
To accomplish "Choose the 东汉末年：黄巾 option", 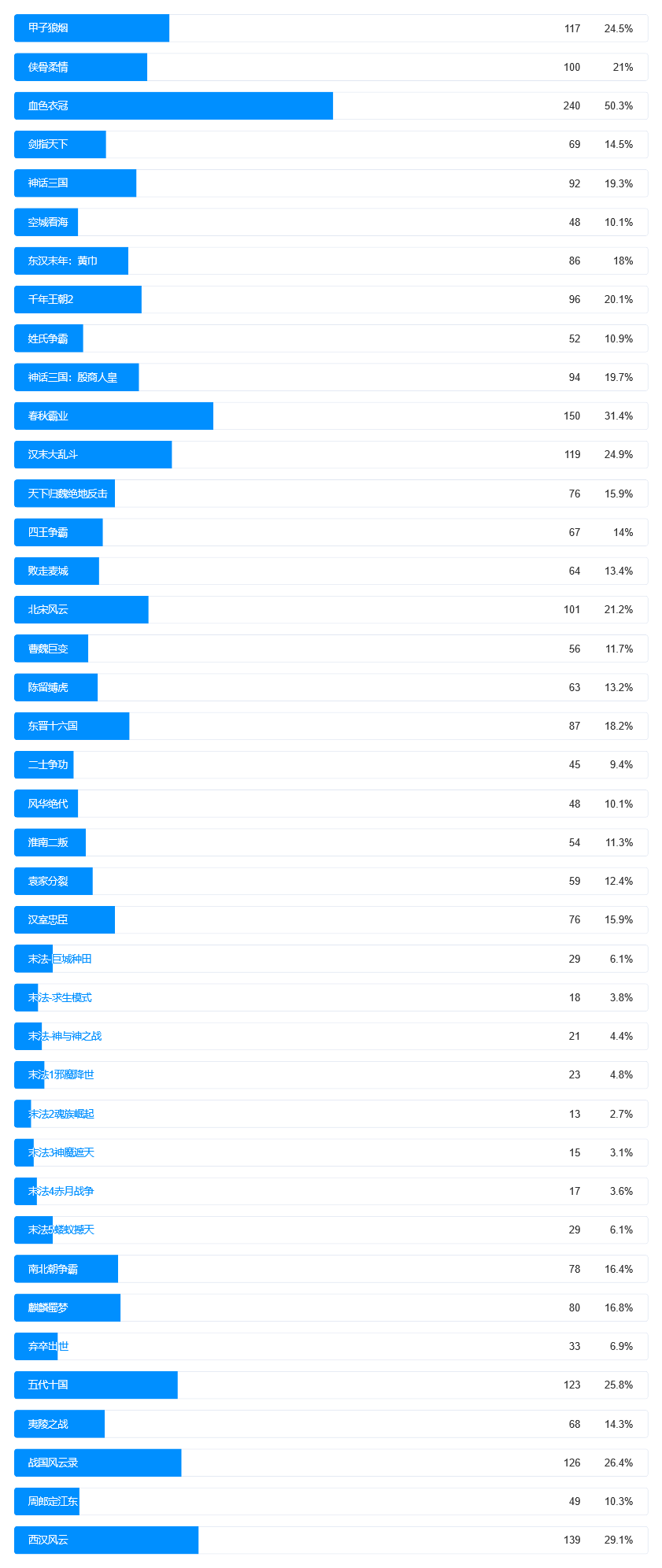I will click(63, 261).
